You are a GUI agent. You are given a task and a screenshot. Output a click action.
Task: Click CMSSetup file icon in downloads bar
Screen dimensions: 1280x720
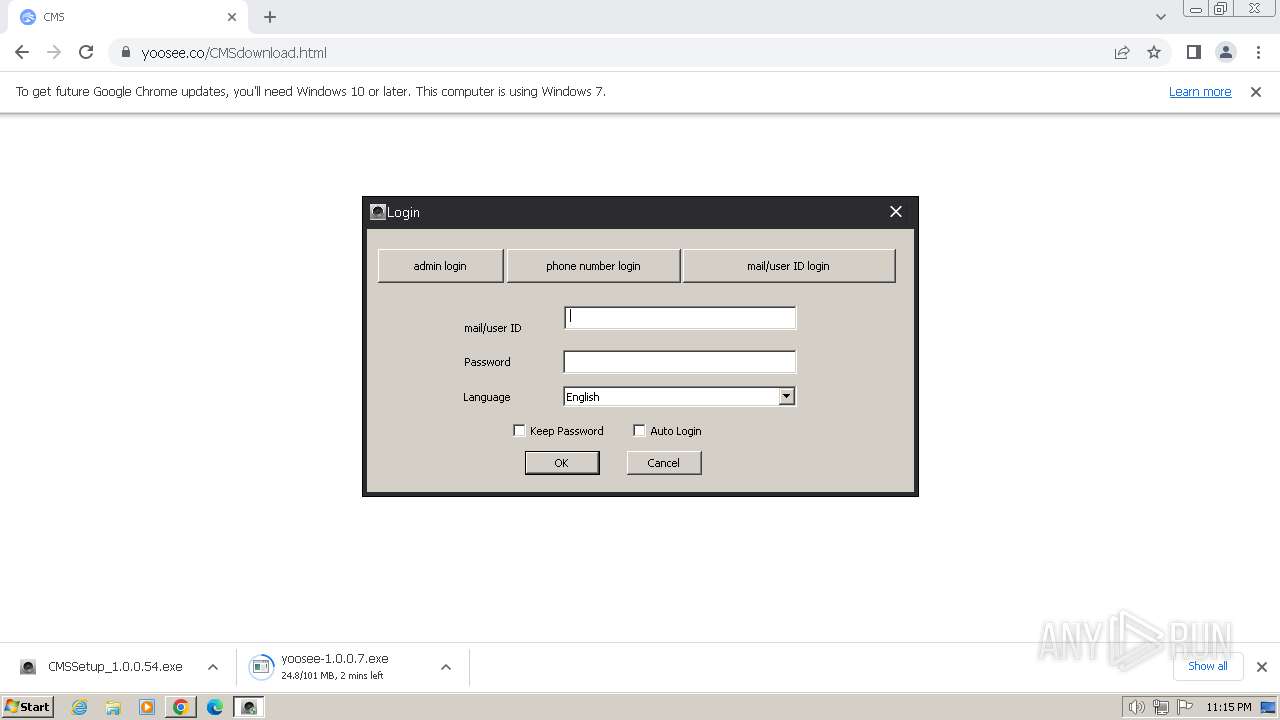(x=28, y=667)
